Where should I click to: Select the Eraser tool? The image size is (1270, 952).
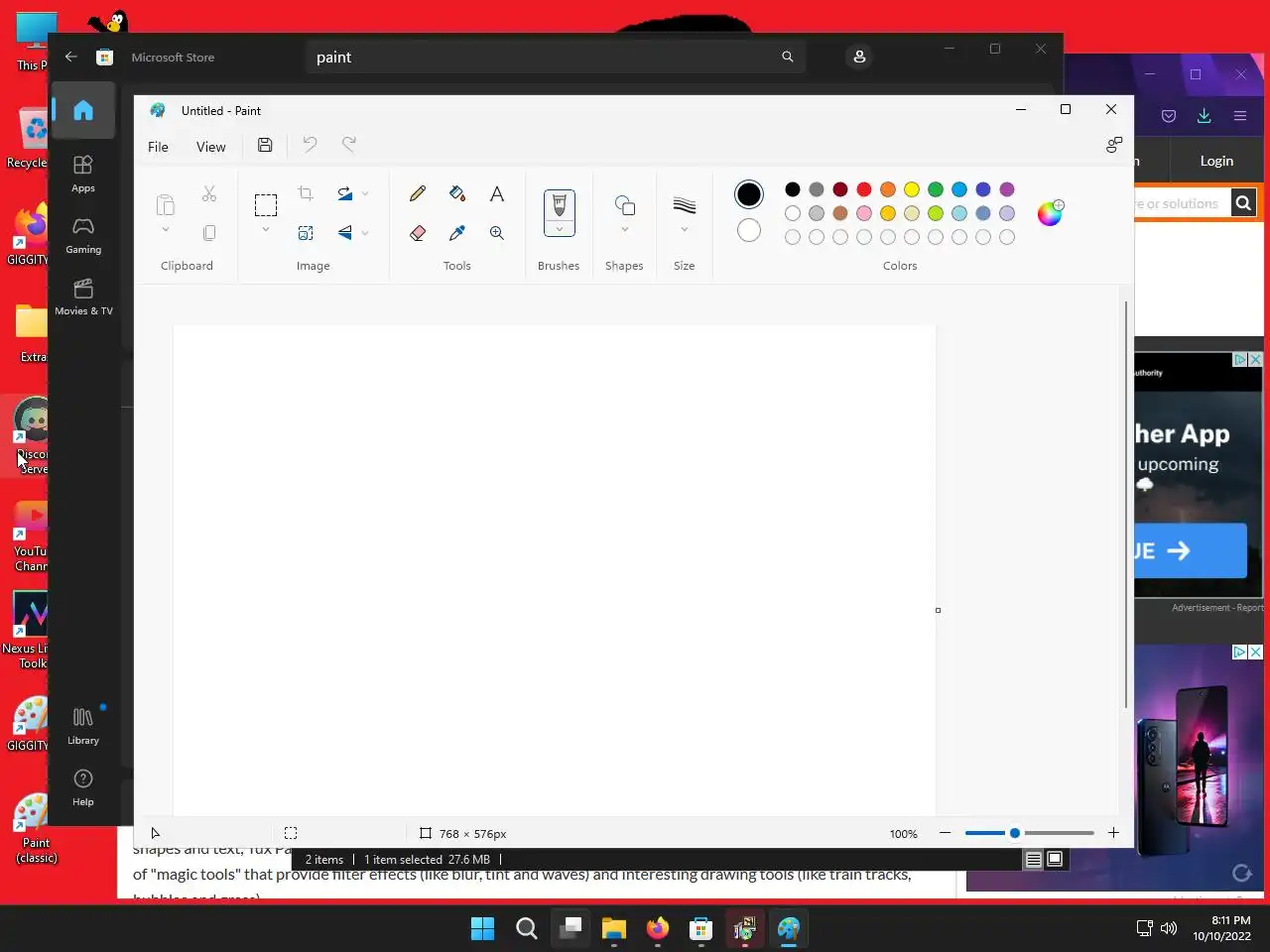pos(418,233)
